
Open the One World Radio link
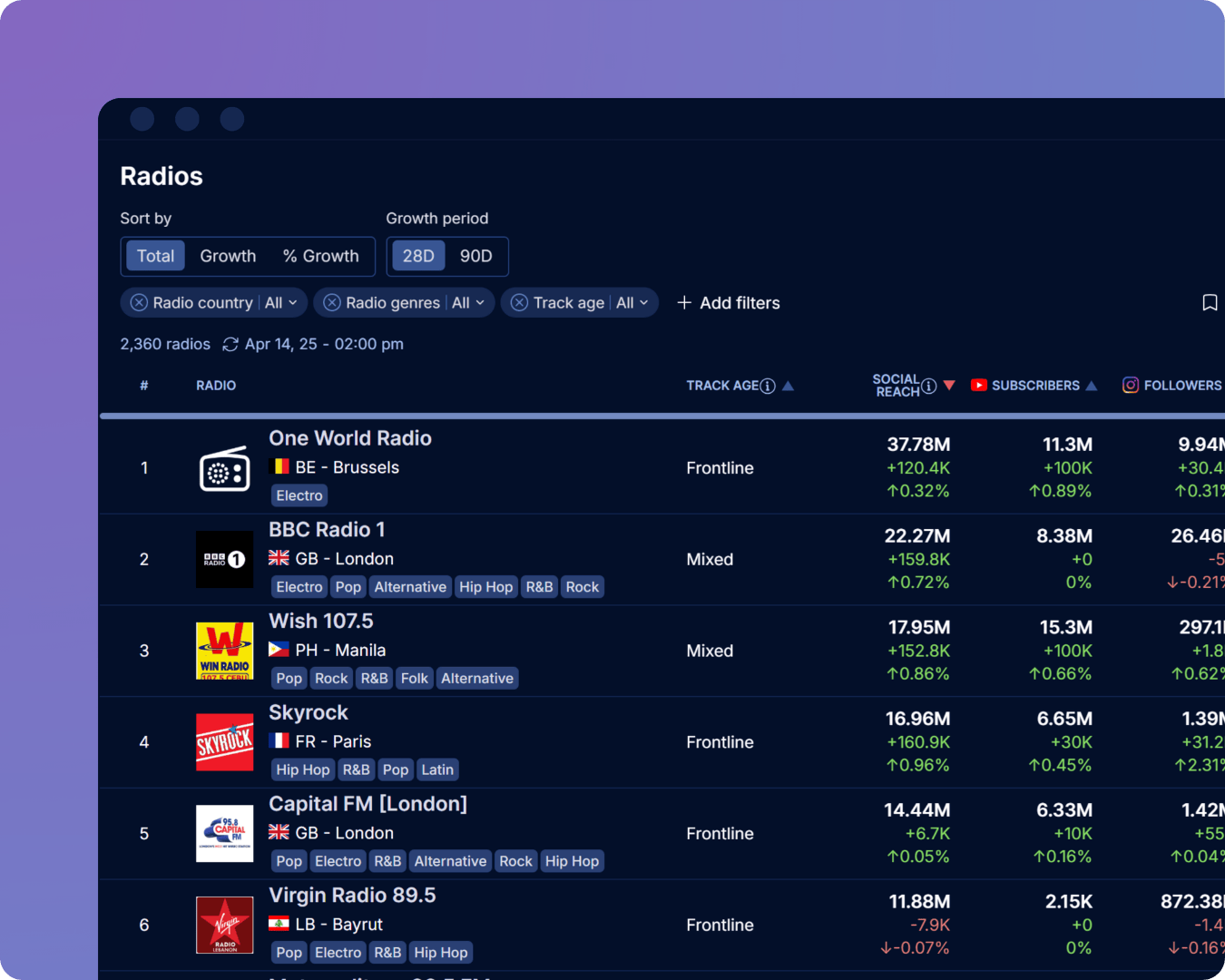(350, 438)
